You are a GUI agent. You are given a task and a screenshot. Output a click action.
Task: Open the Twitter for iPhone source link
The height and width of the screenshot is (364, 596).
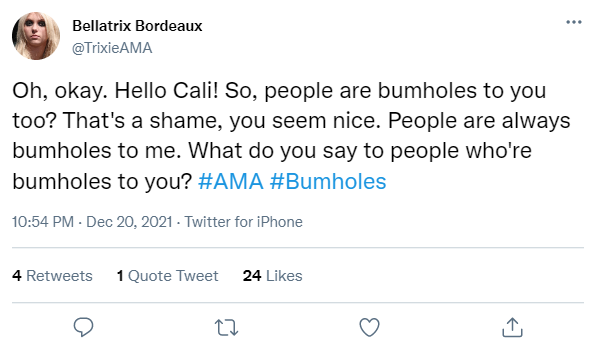coord(244,222)
